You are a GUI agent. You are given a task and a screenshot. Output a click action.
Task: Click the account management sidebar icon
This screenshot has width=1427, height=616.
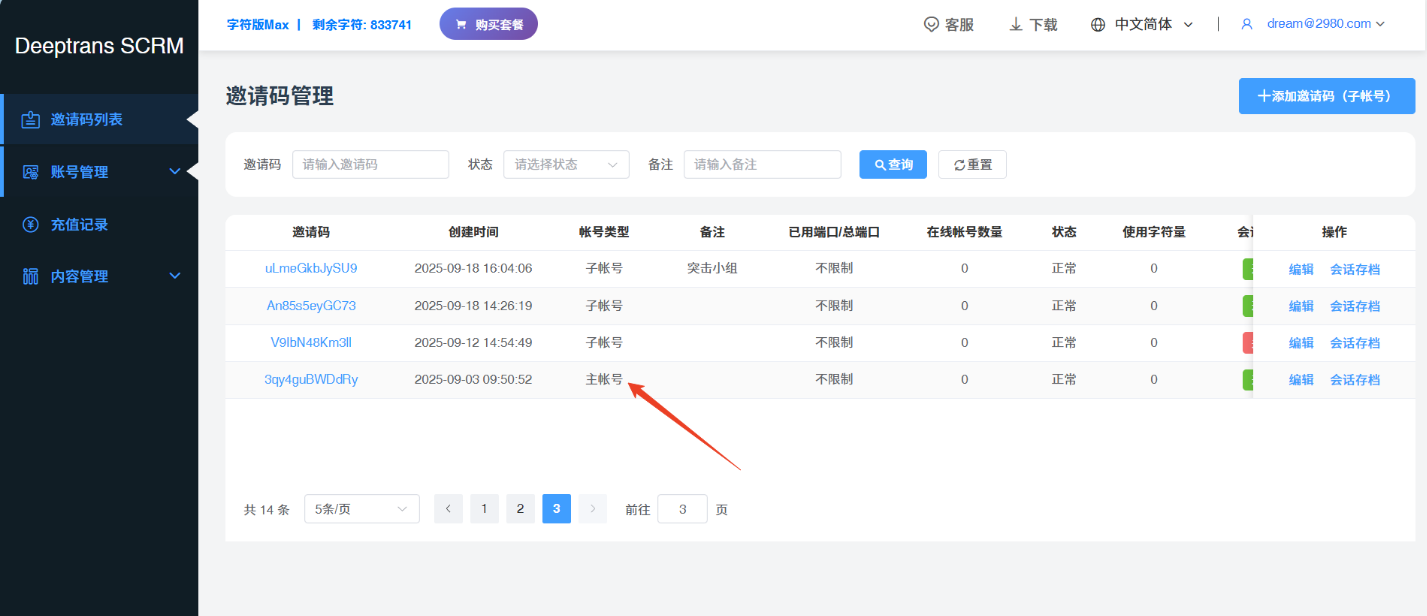[31, 172]
